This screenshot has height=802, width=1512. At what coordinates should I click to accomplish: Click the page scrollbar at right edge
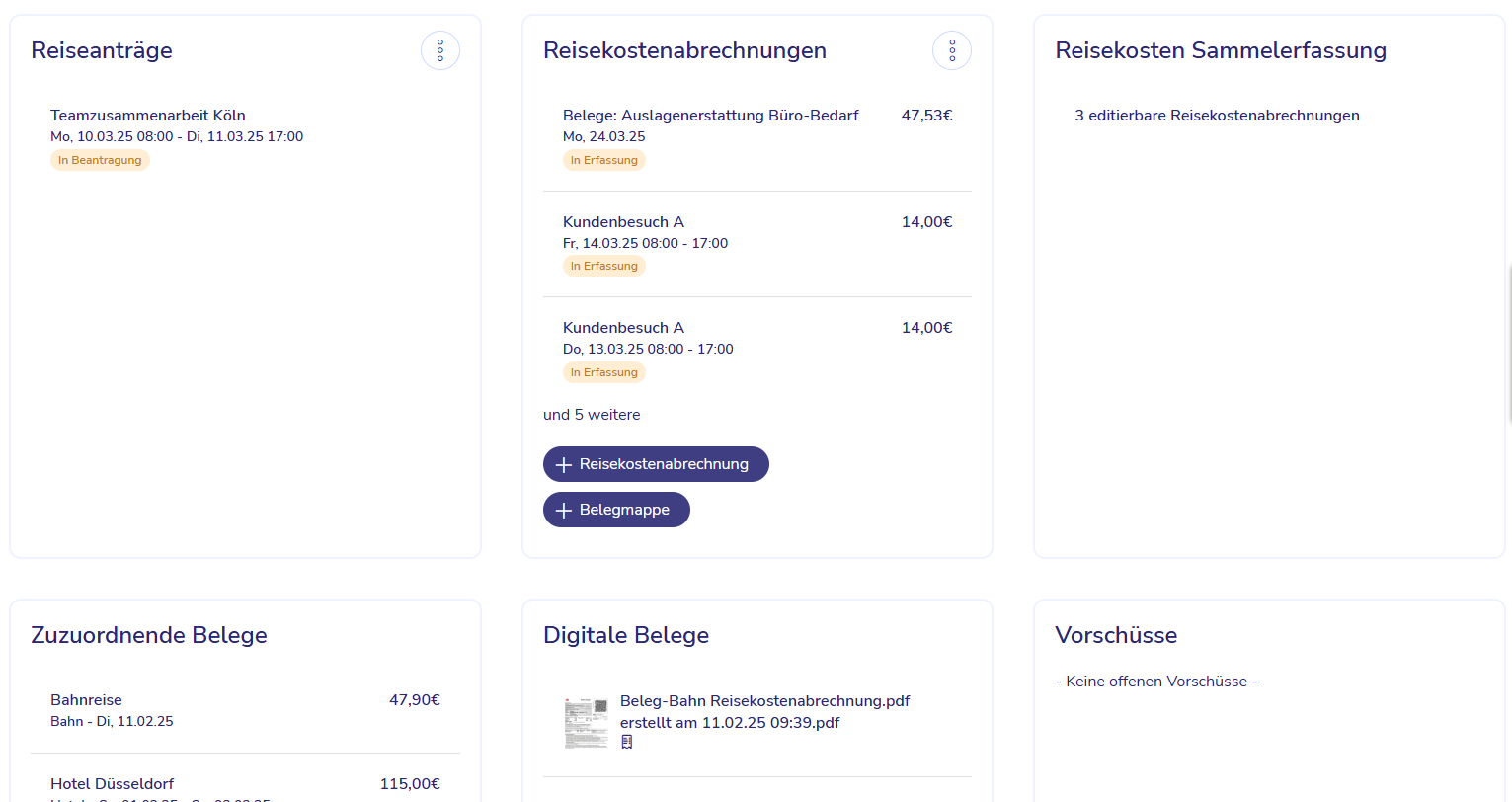[x=1509, y=345]
